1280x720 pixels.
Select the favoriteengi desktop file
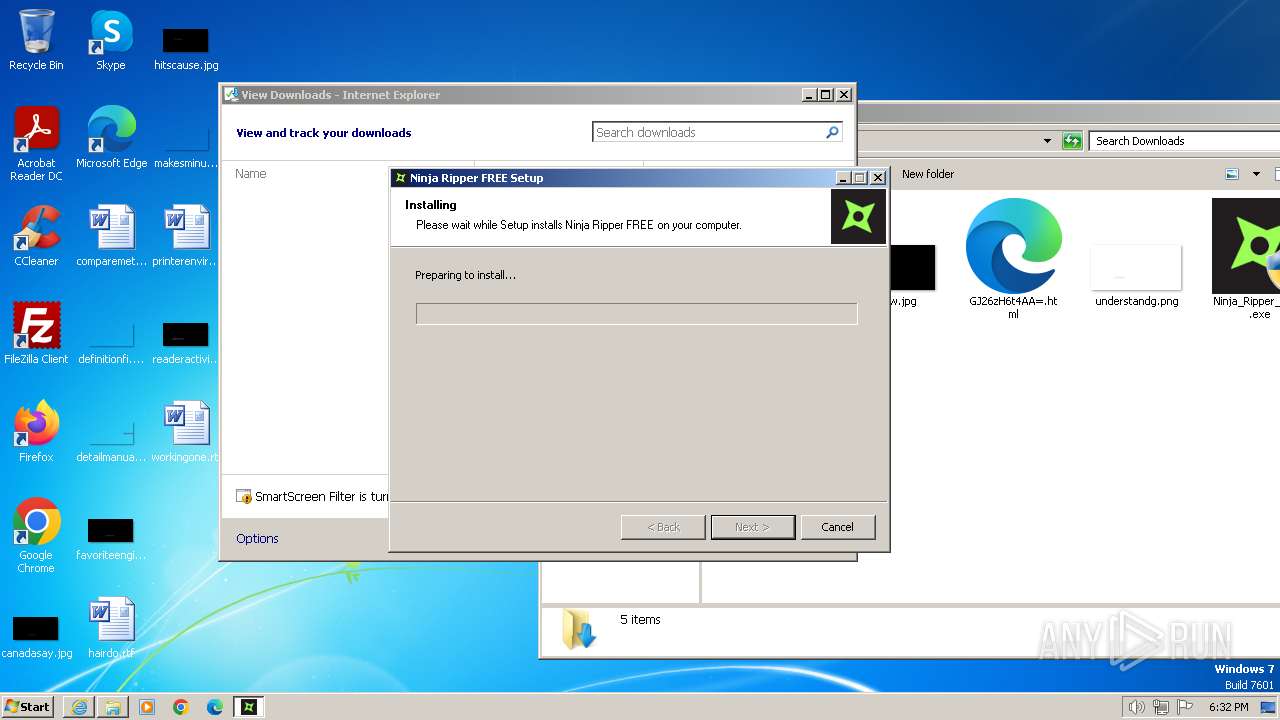click(x=111, y=539)
